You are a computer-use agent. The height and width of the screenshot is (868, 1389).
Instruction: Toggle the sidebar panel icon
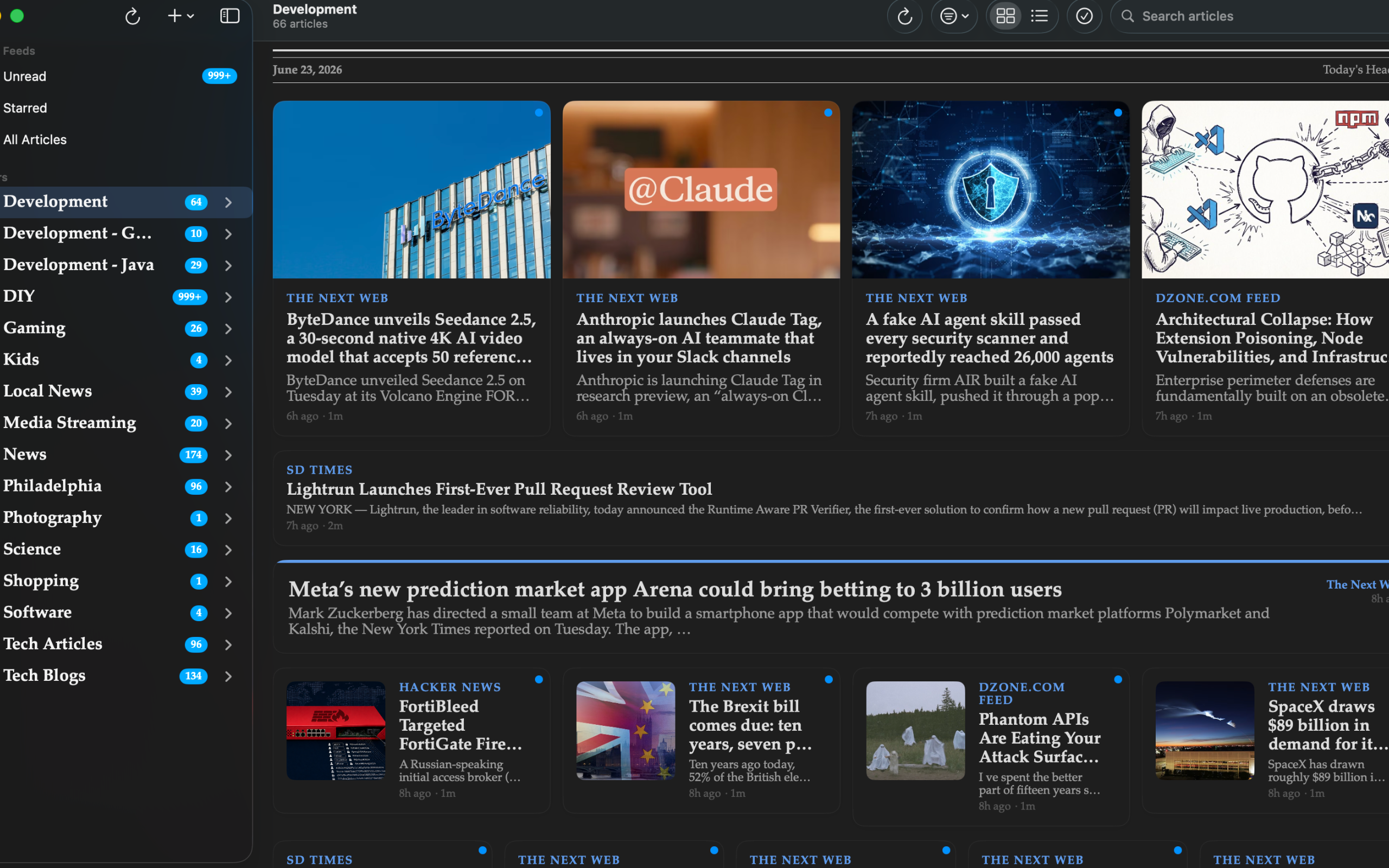pos(230,16)
